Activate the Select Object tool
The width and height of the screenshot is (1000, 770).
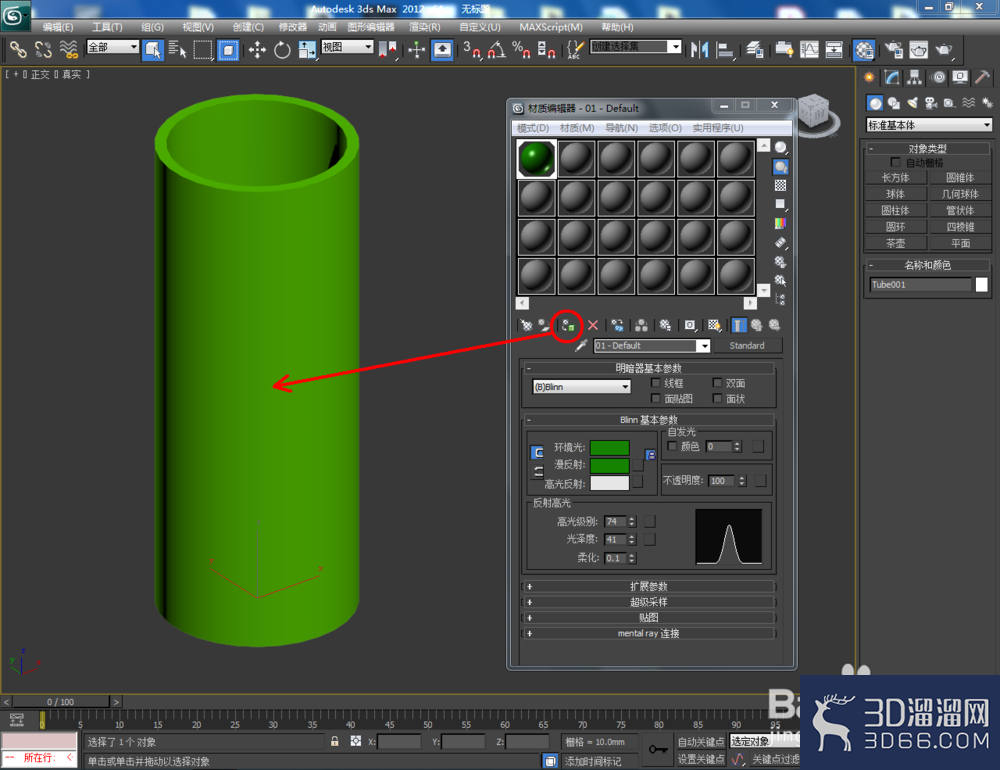click(153, 50)
